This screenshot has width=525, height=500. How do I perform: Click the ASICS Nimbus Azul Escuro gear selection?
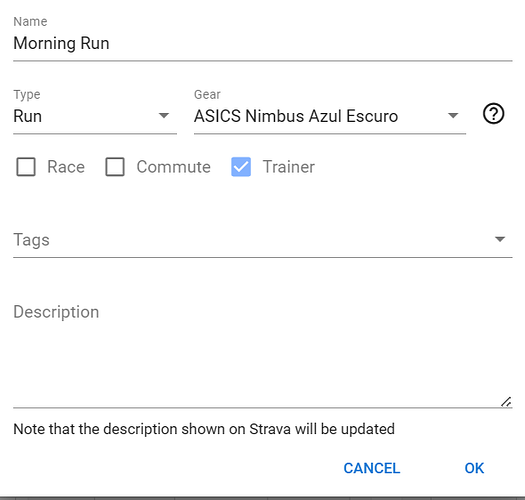pos(296,116)
